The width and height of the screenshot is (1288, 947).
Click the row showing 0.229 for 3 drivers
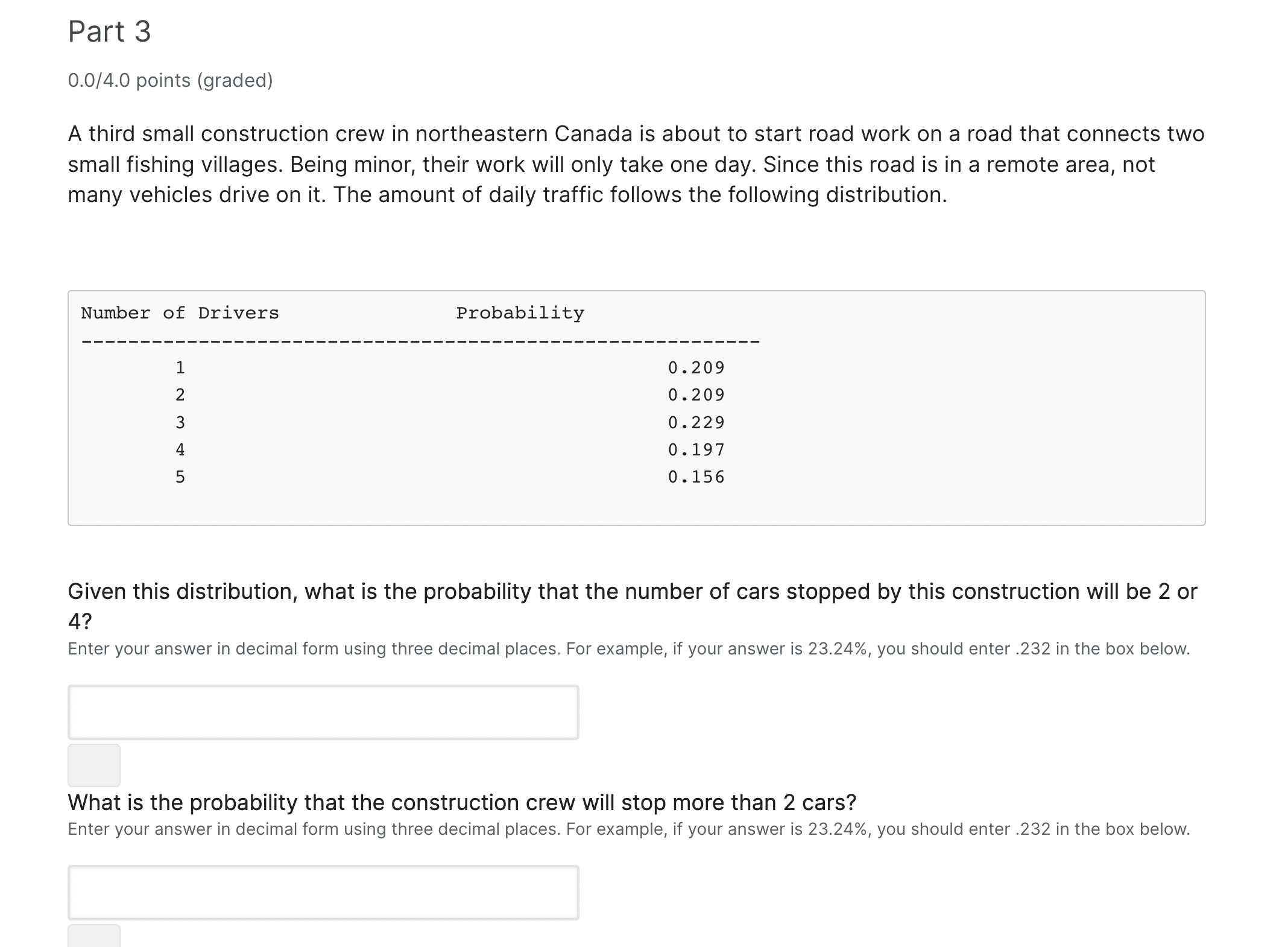(x=452, y=422)
